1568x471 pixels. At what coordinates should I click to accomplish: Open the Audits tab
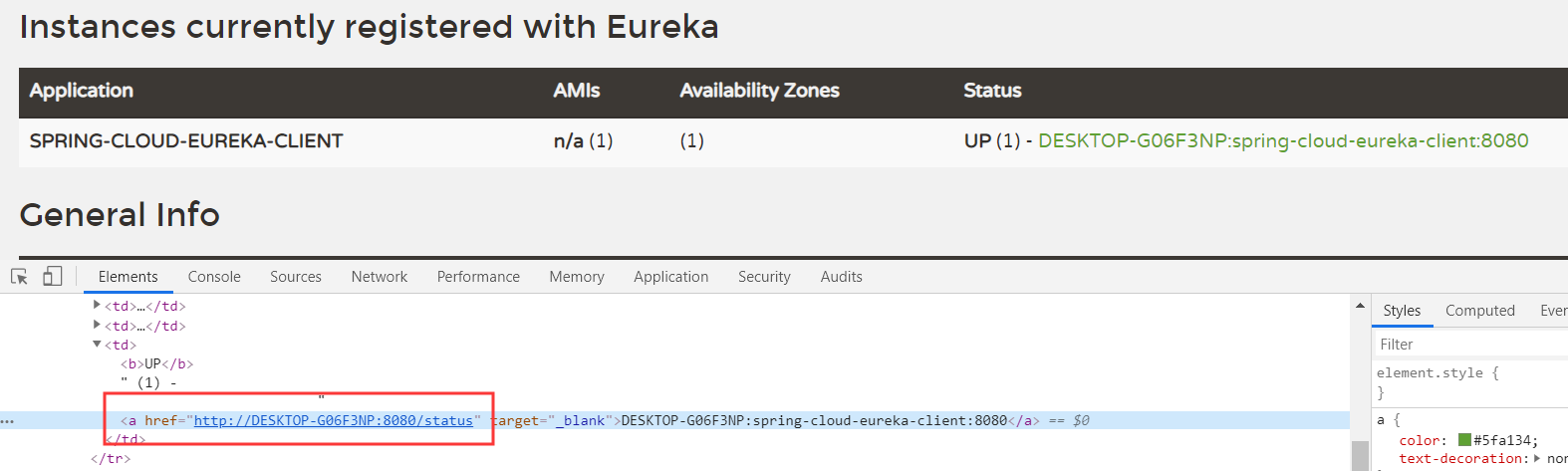842,277
